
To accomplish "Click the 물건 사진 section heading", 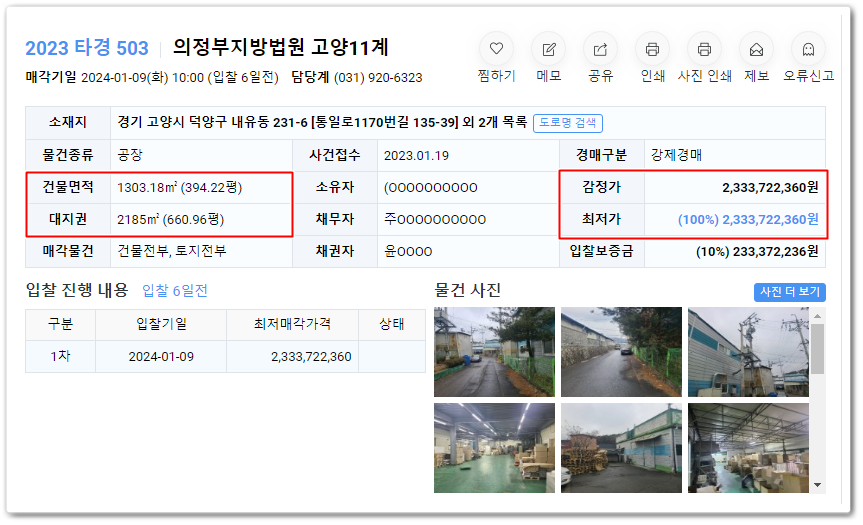I will pyautogui.click(x=467, y=290).
